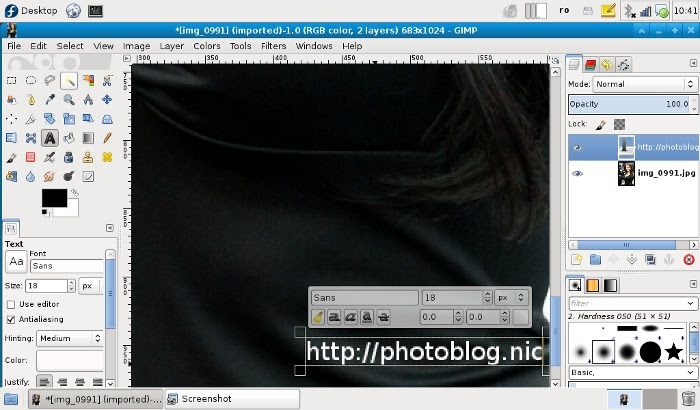
Task: Duplicate the selected layer
Action: [651, 259]
